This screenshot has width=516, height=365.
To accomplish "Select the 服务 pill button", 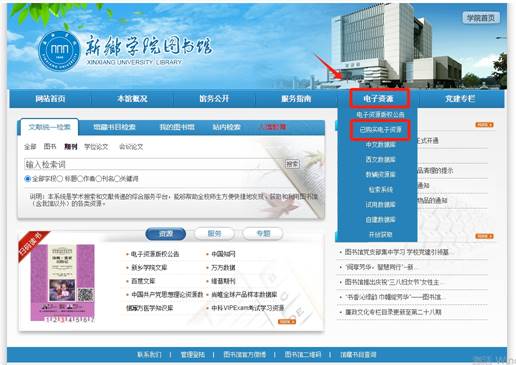I will coord(214,234).
